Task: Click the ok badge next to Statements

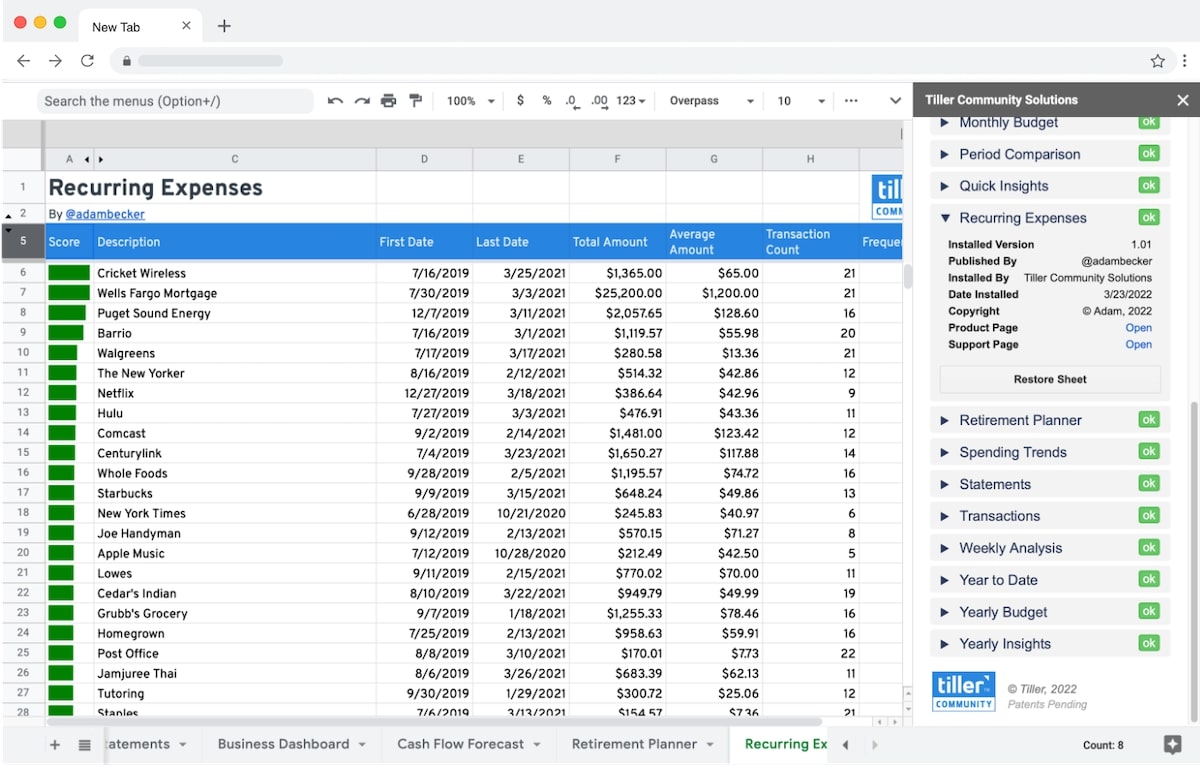Action: click(x=1149, y=484)
